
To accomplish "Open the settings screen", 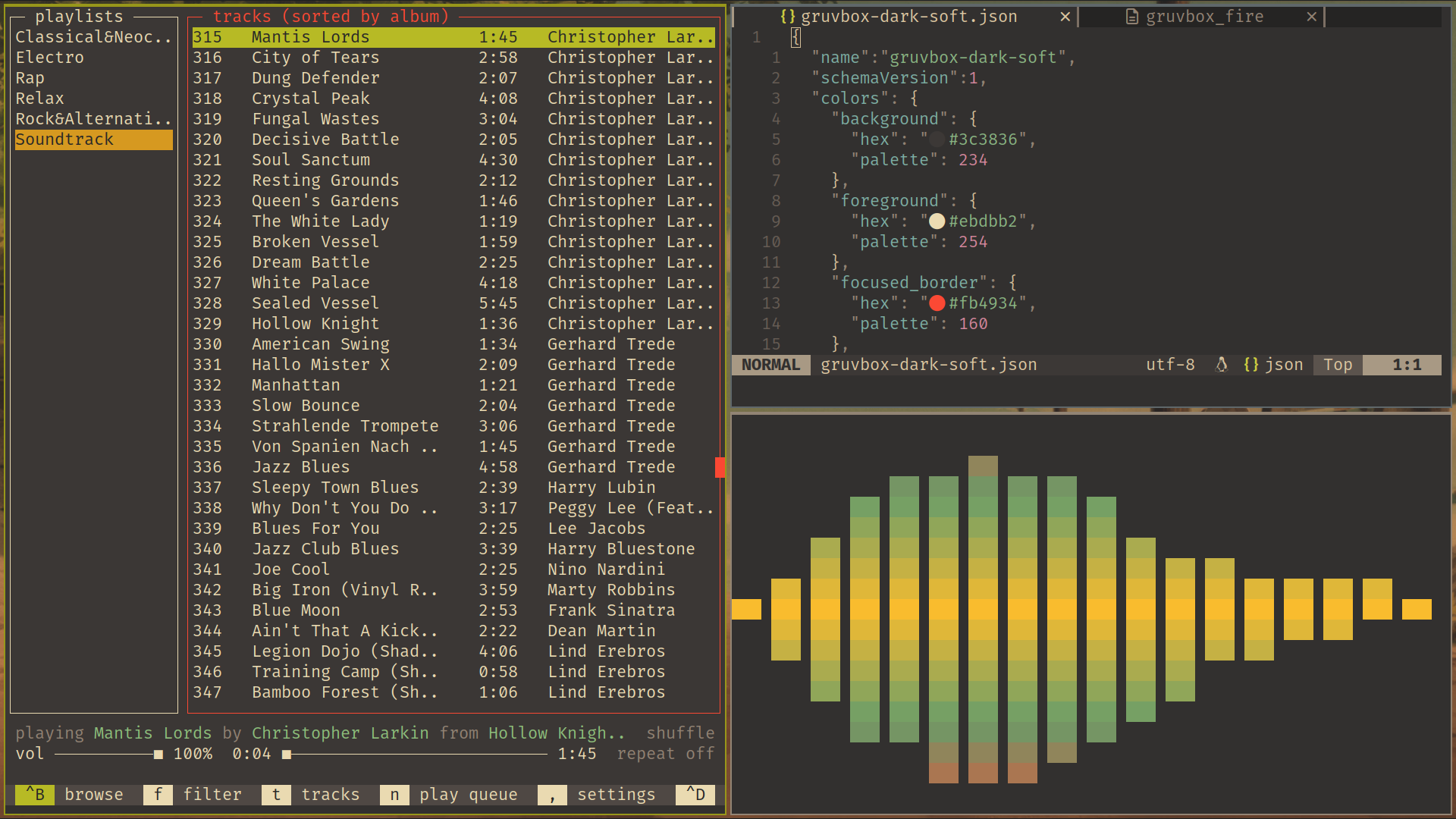I will click(617, 795).
